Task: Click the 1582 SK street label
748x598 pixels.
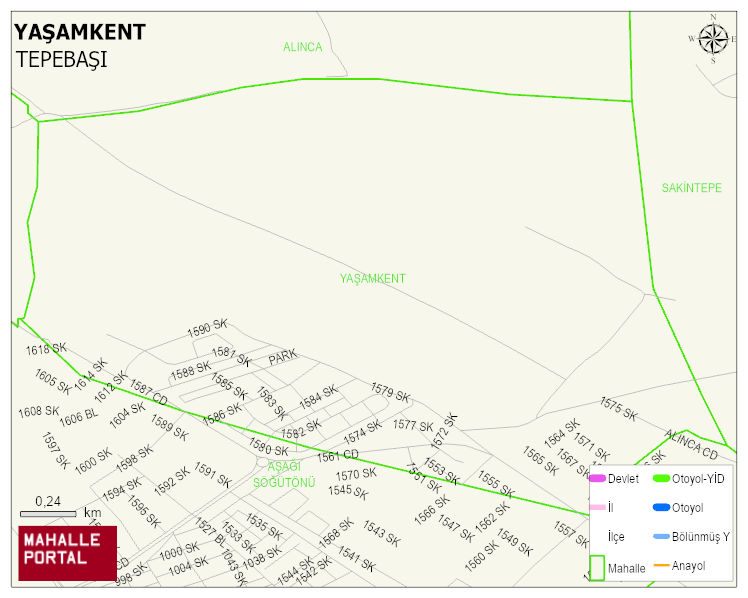Action: (301, 429)
